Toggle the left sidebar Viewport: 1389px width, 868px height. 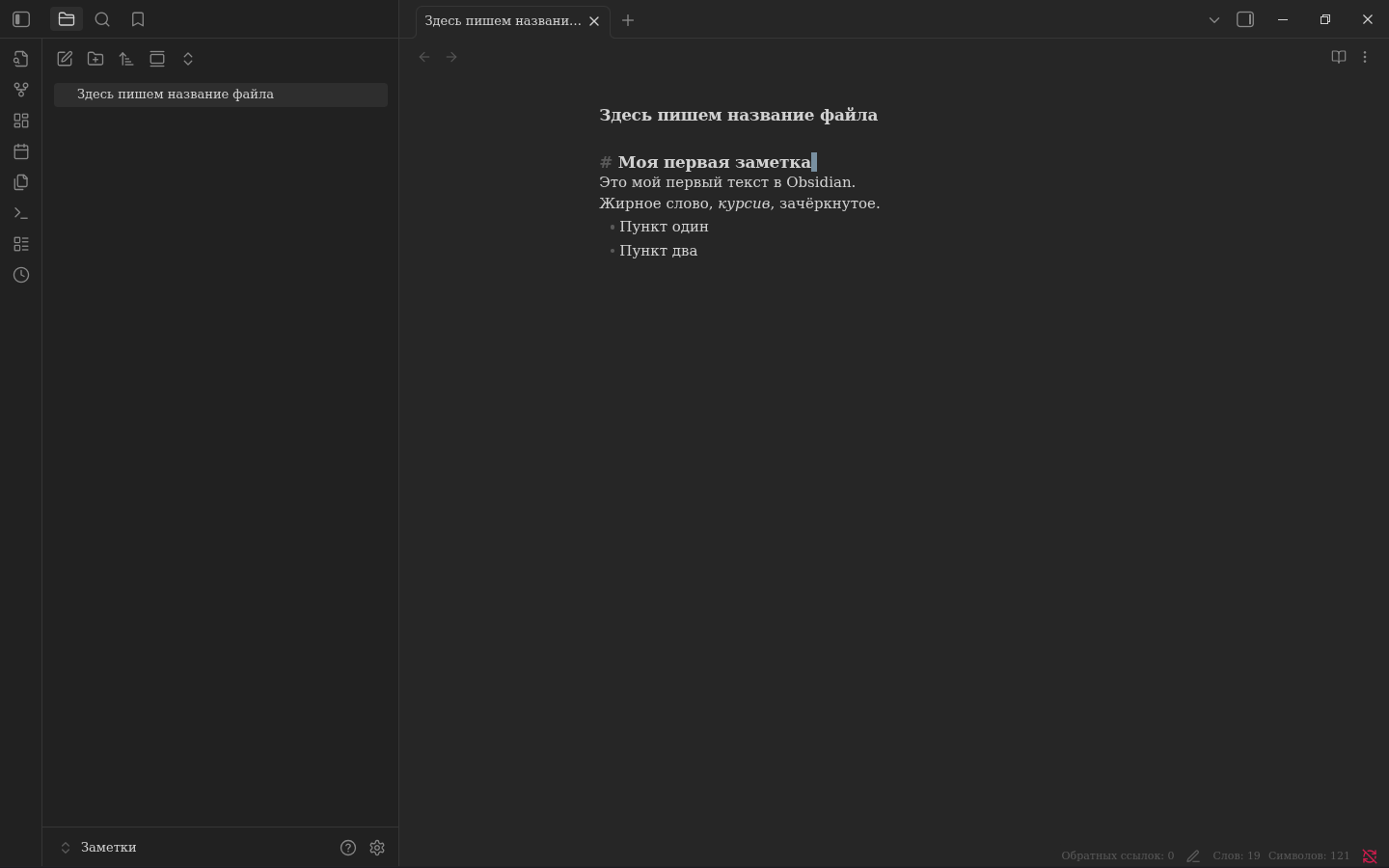pos(21,19)
